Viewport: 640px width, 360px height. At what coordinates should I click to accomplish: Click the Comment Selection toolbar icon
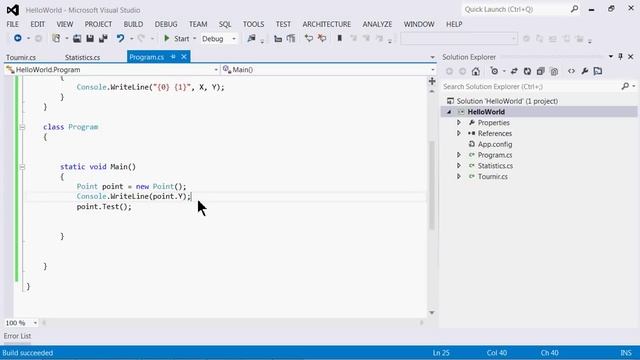click(x=309, y=38)
